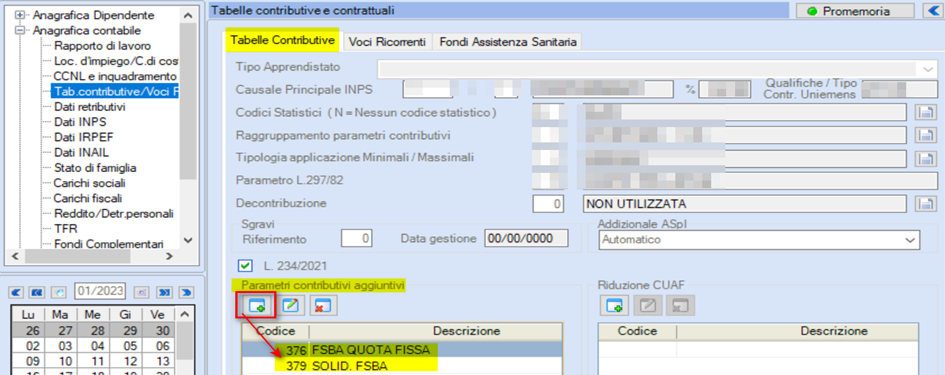Toggle the L. 234/2021 checkbox
The image size is (945, 375).
[245, 265]
